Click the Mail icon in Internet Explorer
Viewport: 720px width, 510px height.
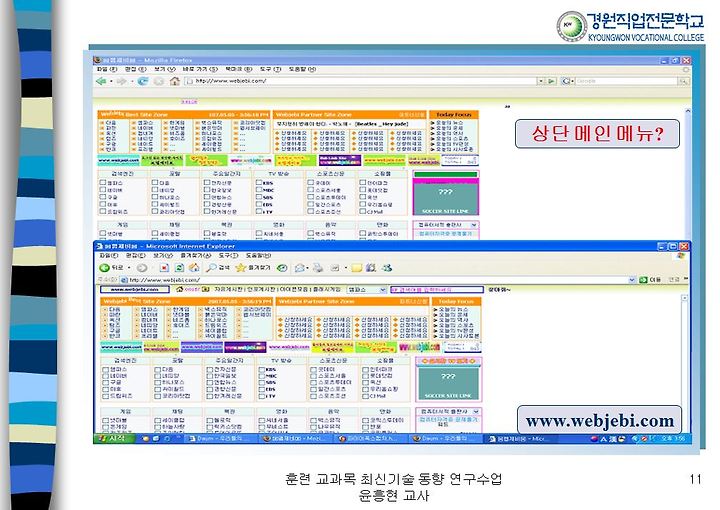tap(300, 268)
